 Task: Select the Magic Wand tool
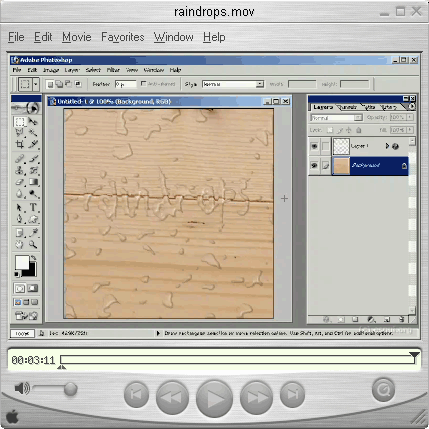click(33, 133)
